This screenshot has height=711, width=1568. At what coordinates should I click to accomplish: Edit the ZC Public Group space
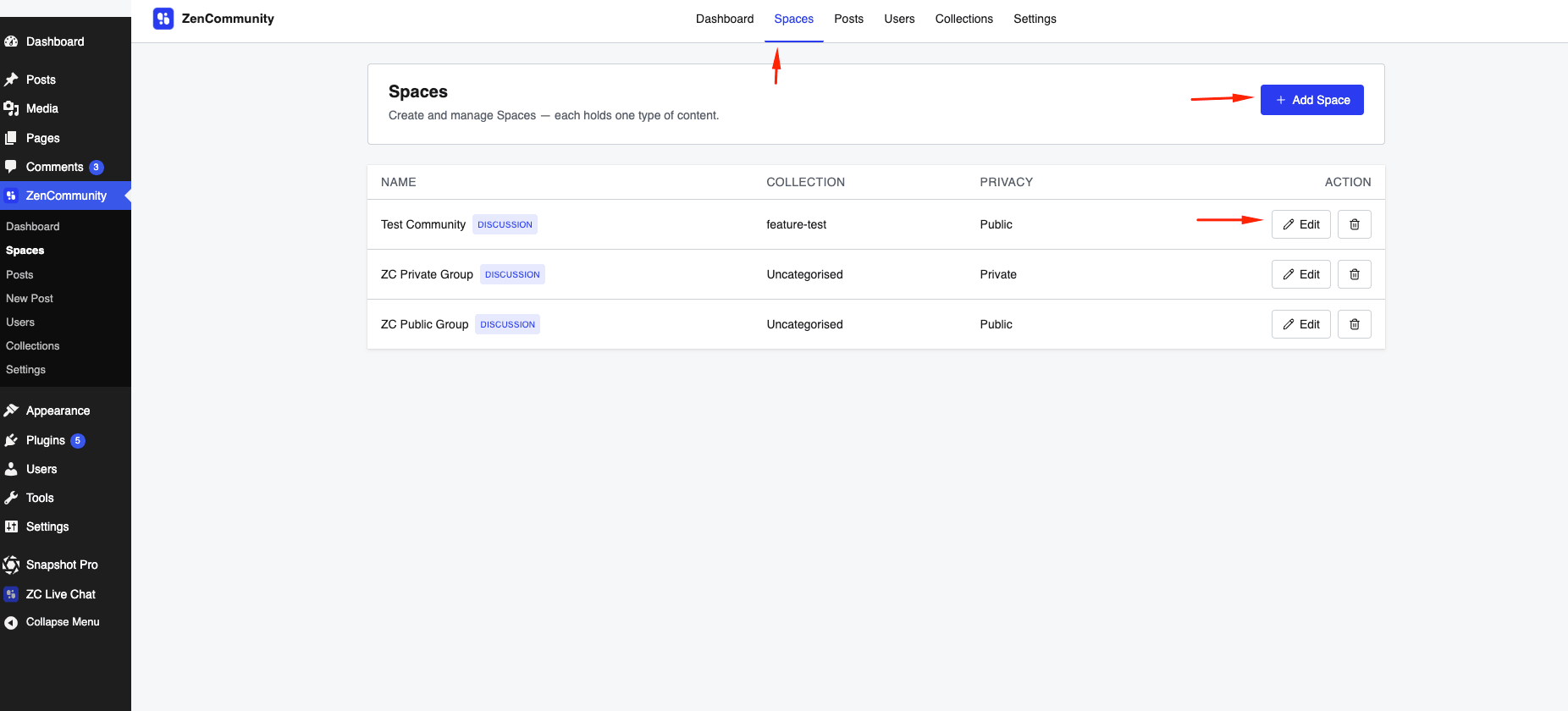pos(1300,324)
